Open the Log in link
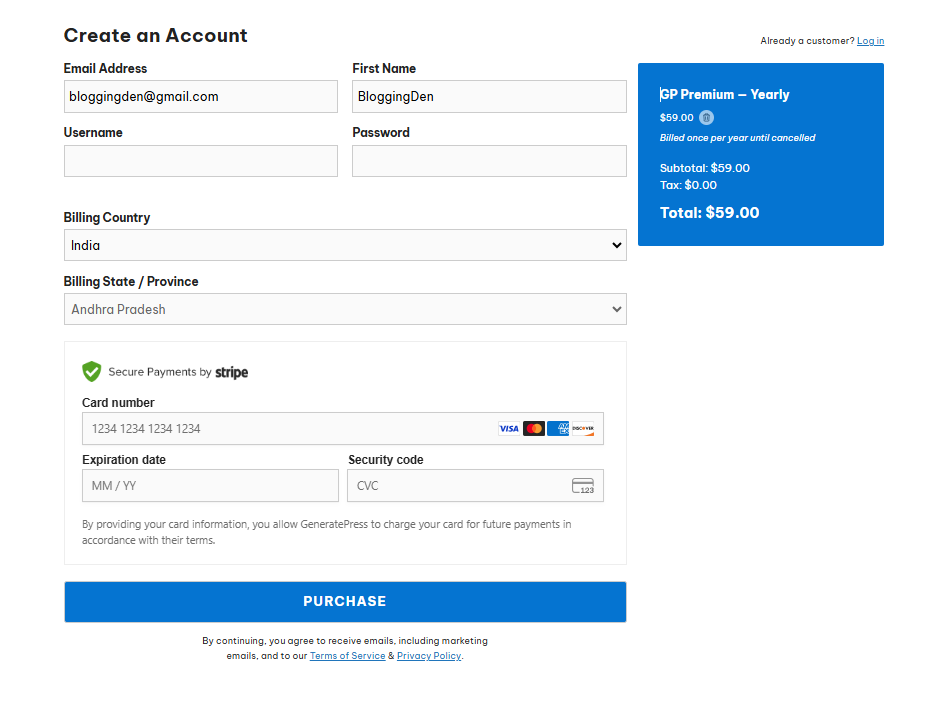 click(870, 40)
